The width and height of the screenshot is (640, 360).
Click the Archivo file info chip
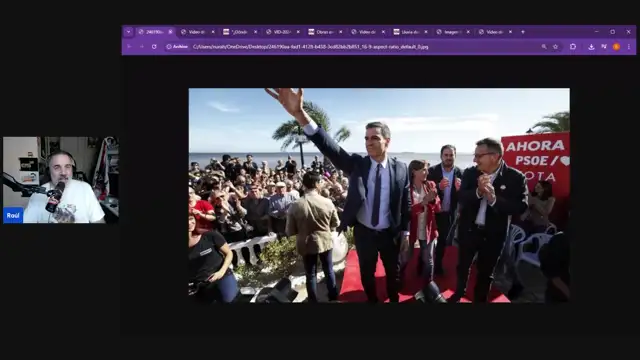point(177,47)
